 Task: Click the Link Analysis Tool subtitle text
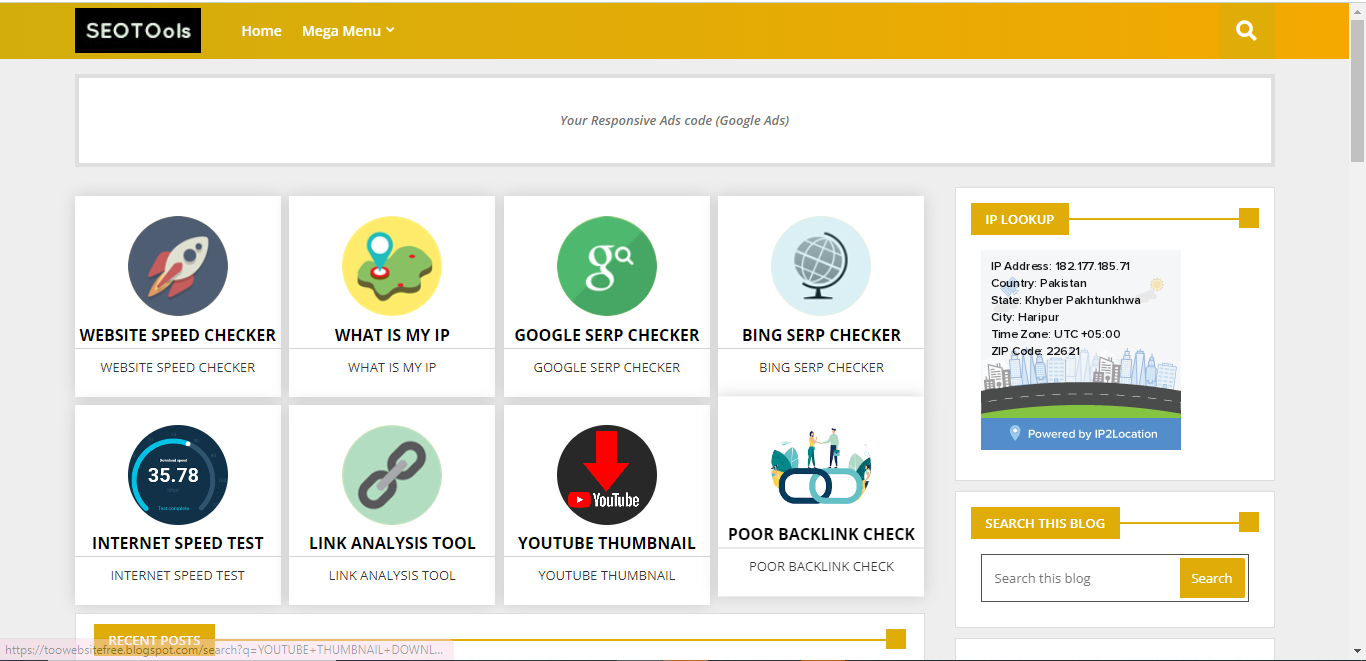pos(392,575)
